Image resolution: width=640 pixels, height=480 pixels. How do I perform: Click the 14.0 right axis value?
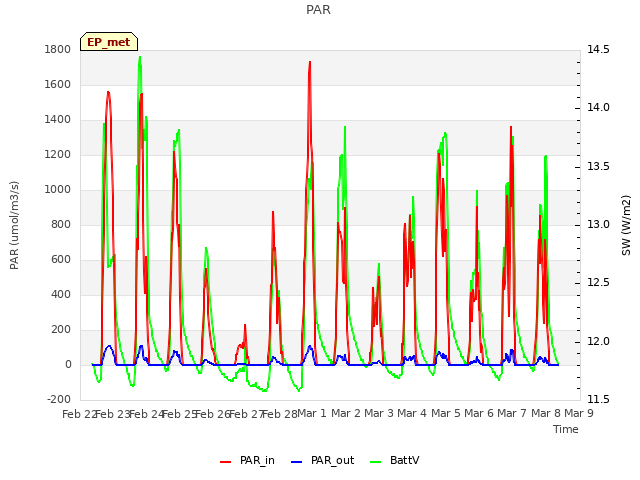point(598,108)
